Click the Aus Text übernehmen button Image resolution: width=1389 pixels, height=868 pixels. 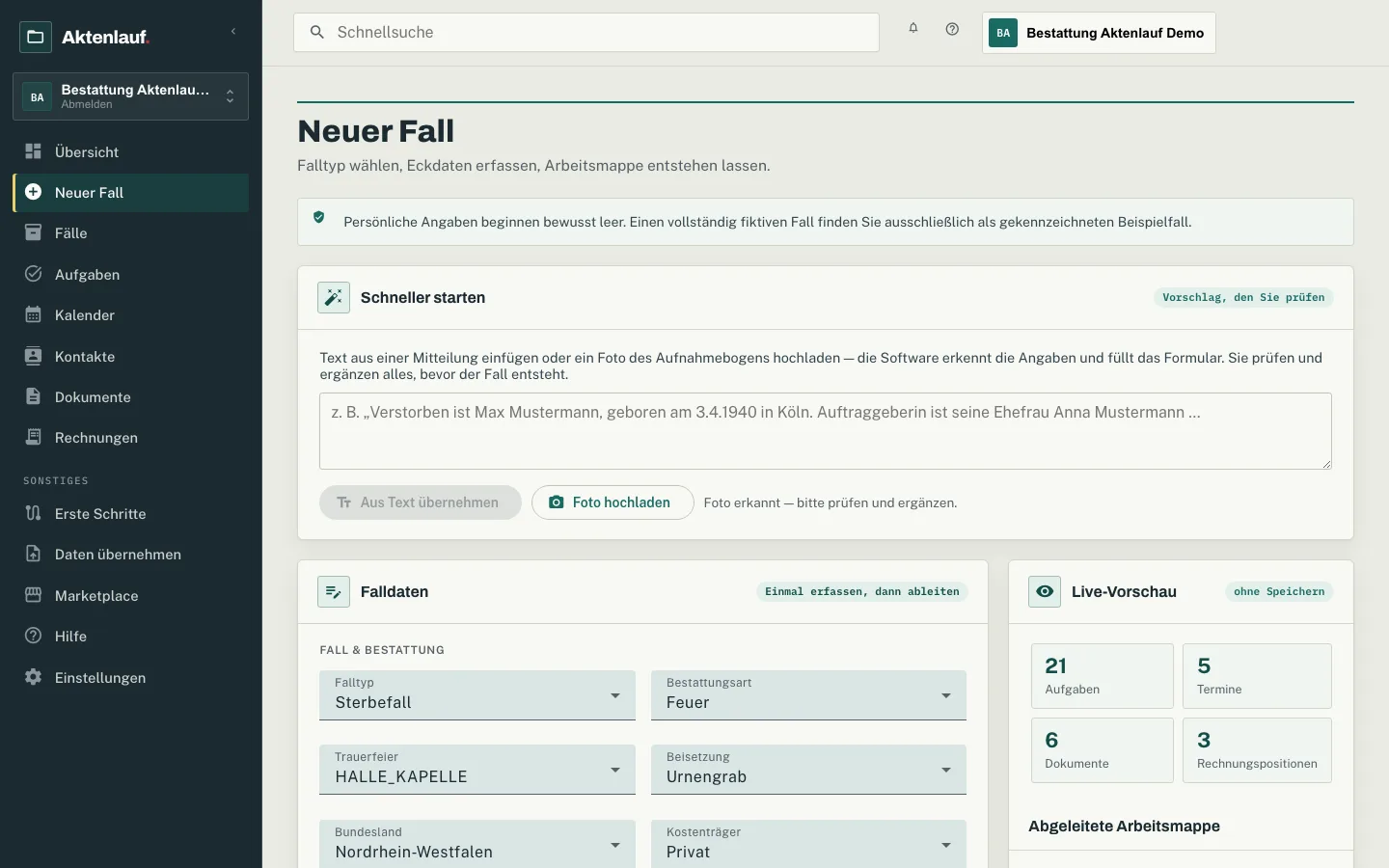421,502
